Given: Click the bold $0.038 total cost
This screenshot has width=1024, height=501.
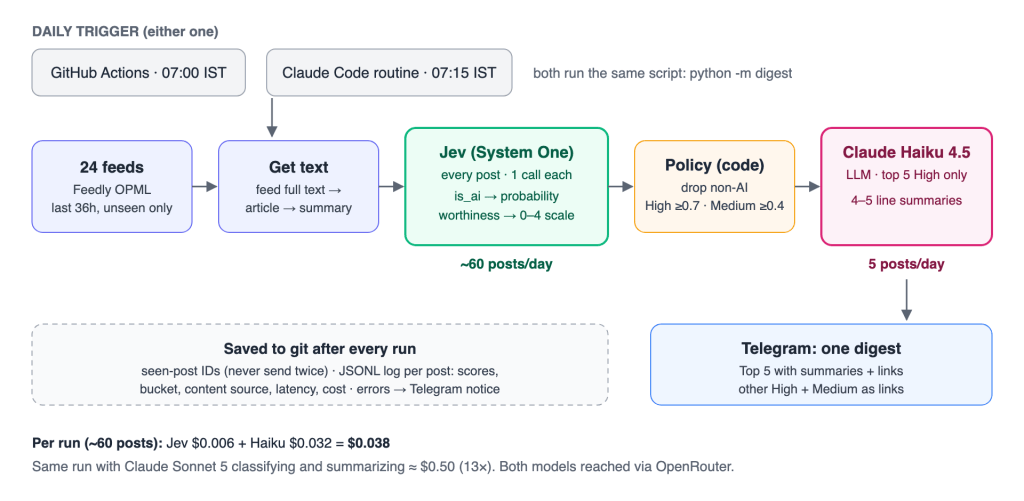Looking at the screenshot, I should click(x=368, y=444).
